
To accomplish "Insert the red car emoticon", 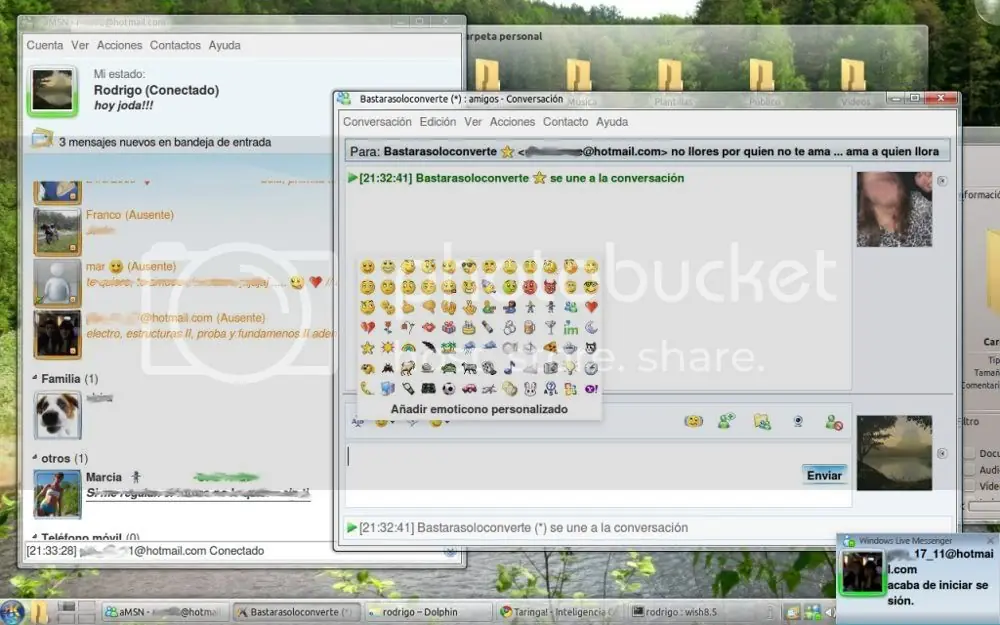I will [469, 388].
